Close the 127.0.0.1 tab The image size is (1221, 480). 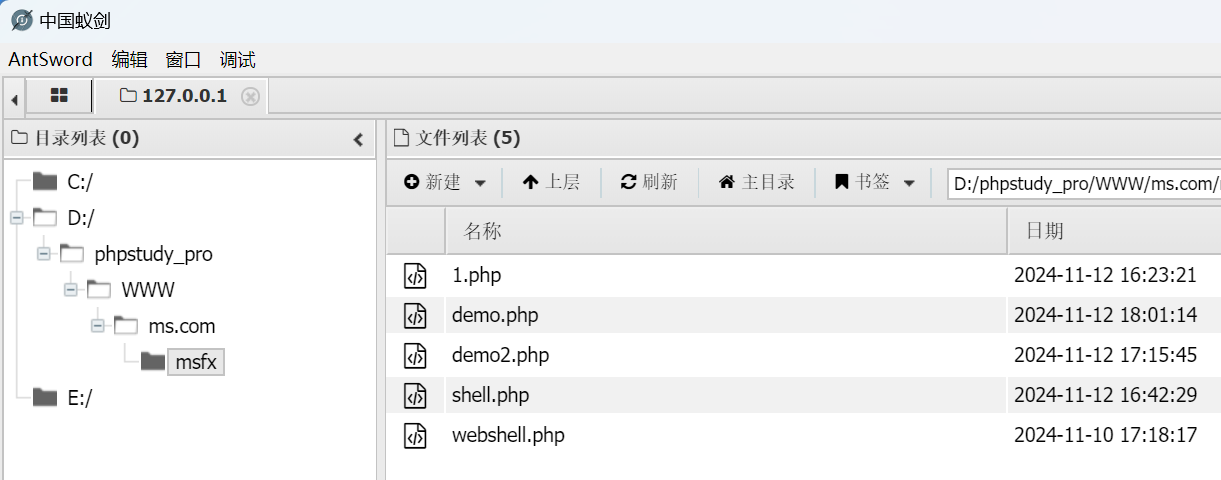(251, 97)
